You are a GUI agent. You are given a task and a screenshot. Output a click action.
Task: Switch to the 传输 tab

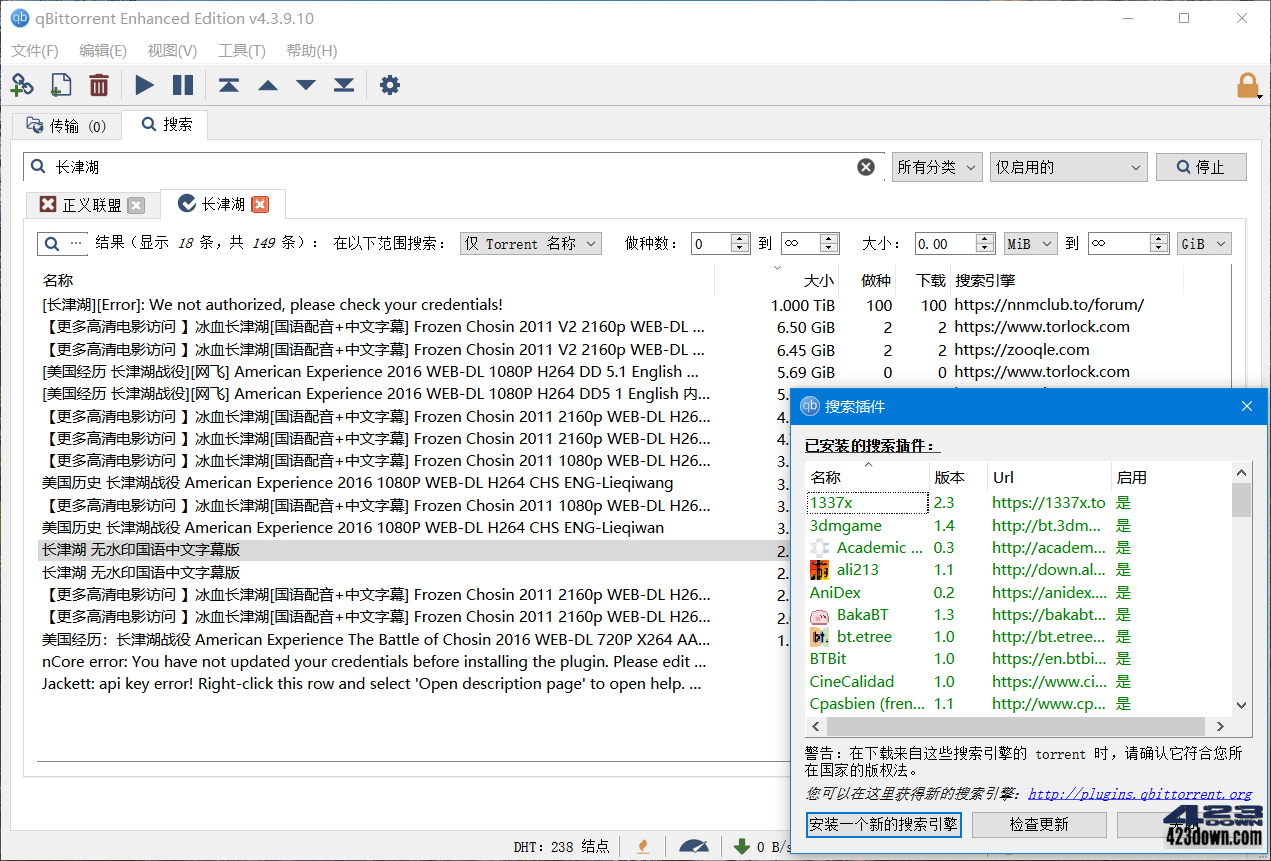66,124
